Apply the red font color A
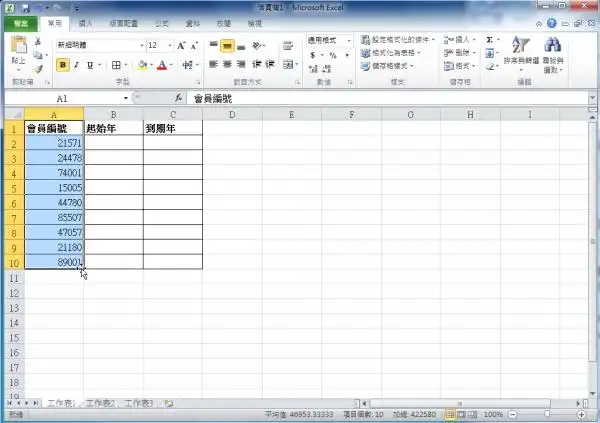The width and height of the screenshot is (600, 423). coord(162,65)
